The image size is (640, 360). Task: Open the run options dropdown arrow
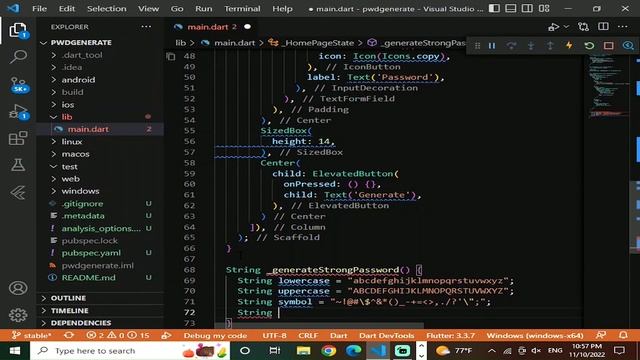(x=566, y=27)
